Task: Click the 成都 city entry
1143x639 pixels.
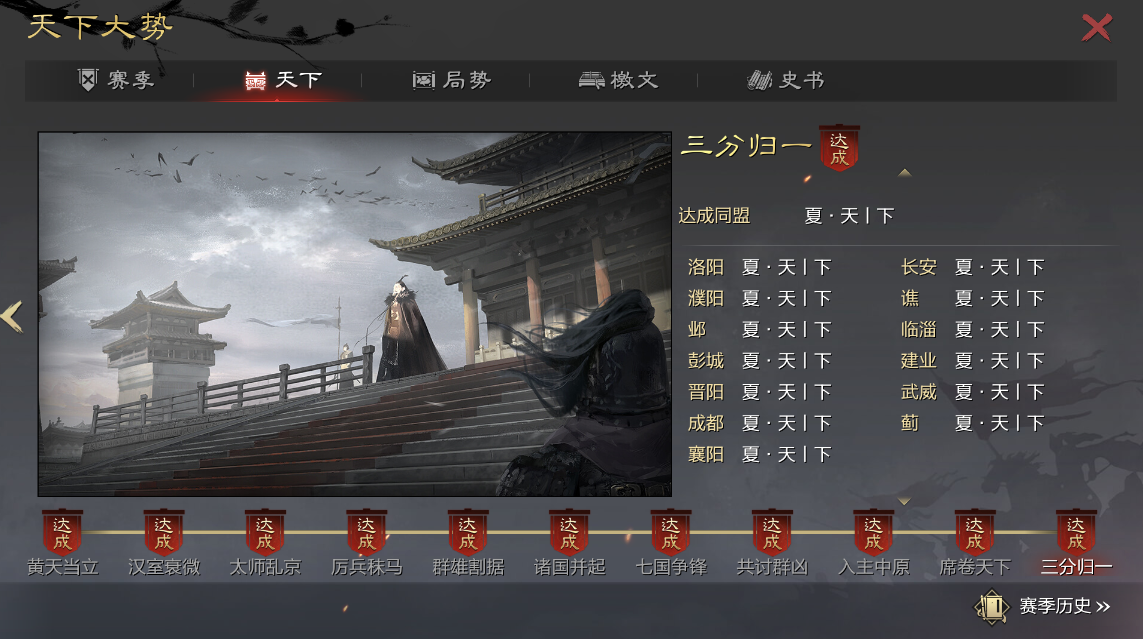Action: 706,423
